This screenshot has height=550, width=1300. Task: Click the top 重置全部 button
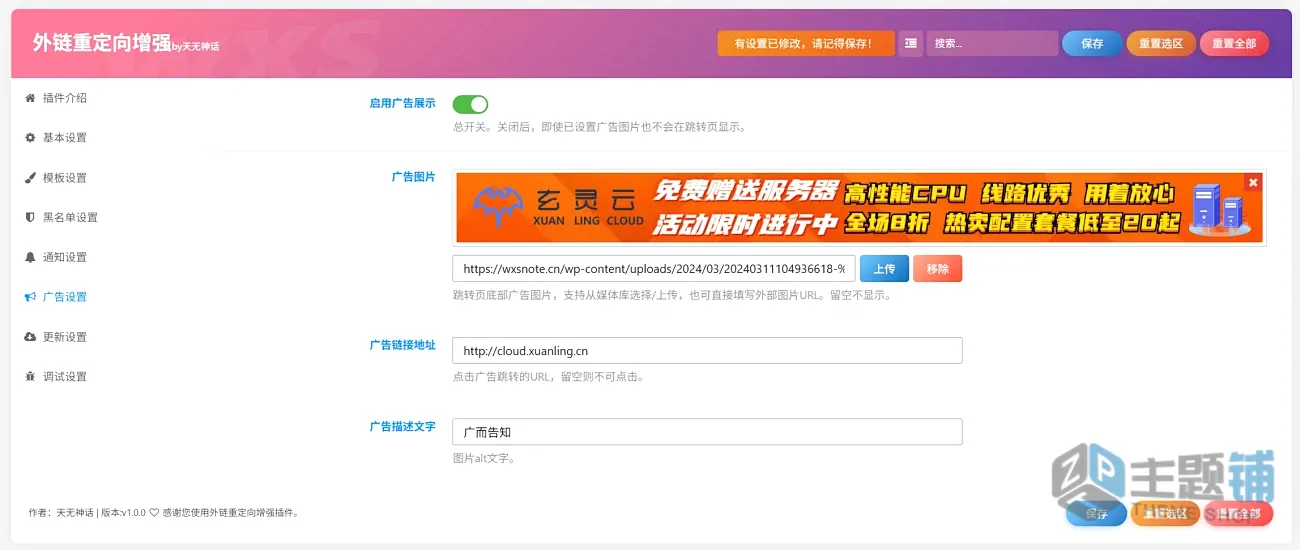(x=1234, y=44)
